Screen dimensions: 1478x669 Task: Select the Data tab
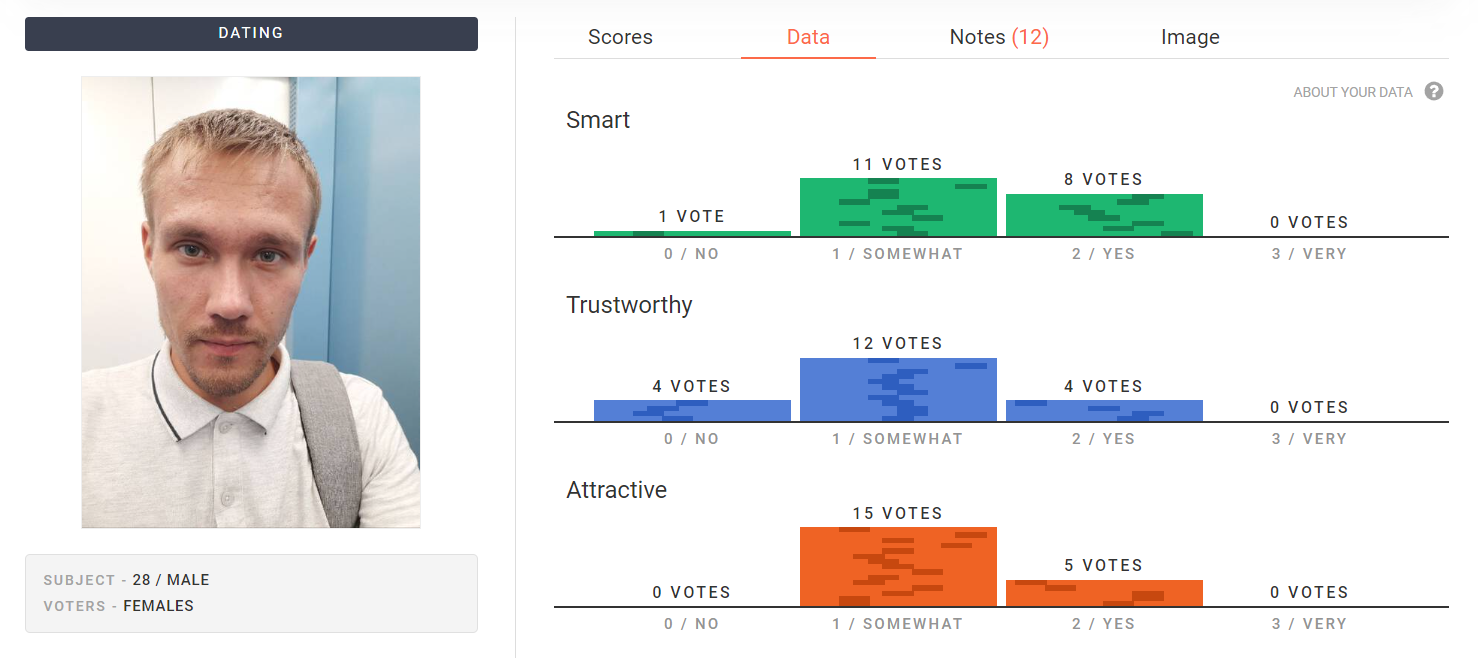click(808, 38)
